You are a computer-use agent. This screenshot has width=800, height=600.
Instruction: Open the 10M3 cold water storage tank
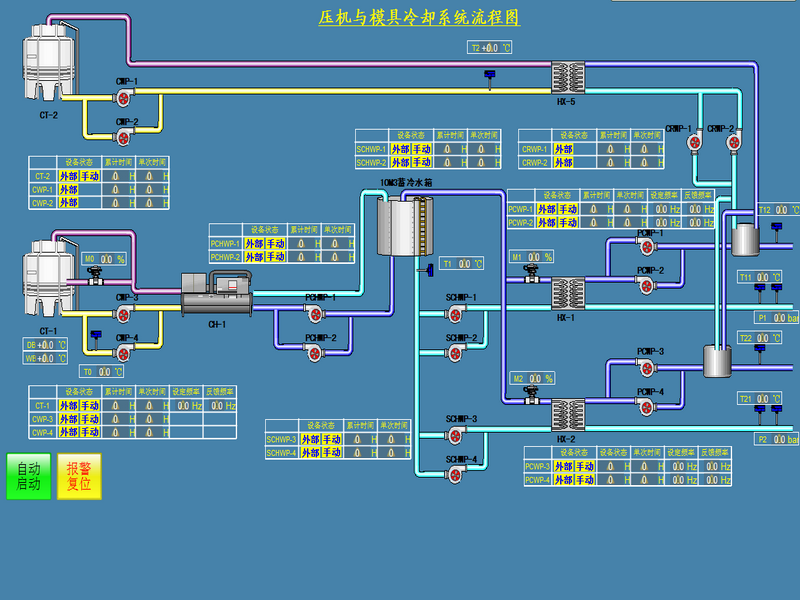(x=407, y=227)
